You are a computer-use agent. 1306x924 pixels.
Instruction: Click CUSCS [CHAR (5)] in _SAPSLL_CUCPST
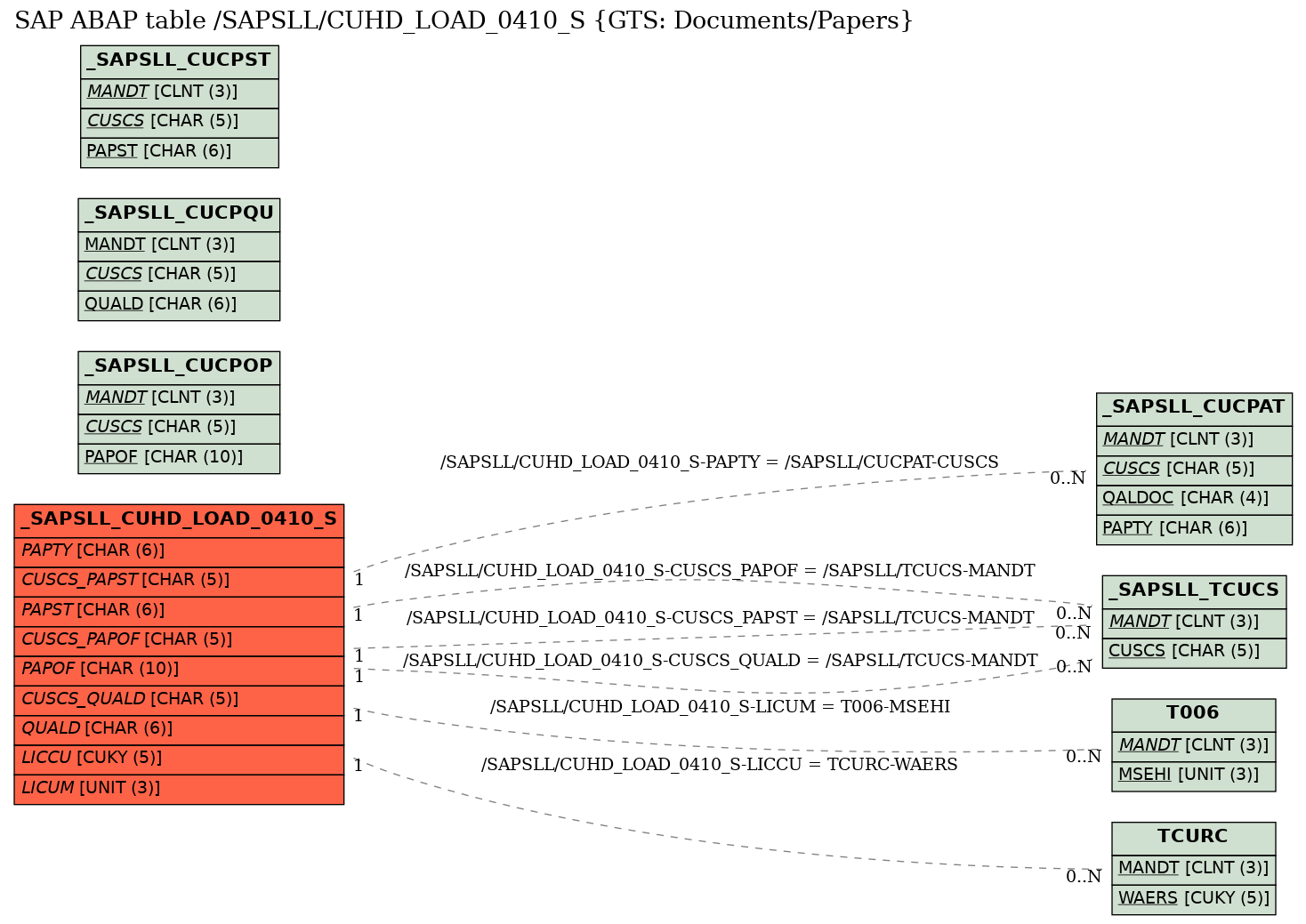pos(180,122)
